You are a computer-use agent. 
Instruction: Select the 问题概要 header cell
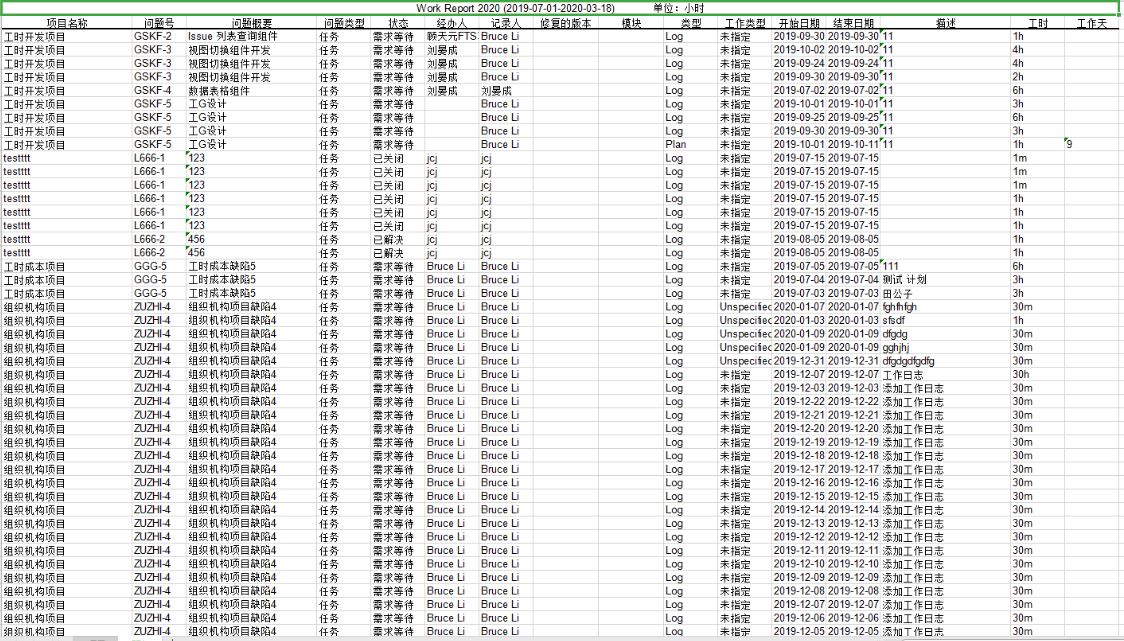(251, 22)
